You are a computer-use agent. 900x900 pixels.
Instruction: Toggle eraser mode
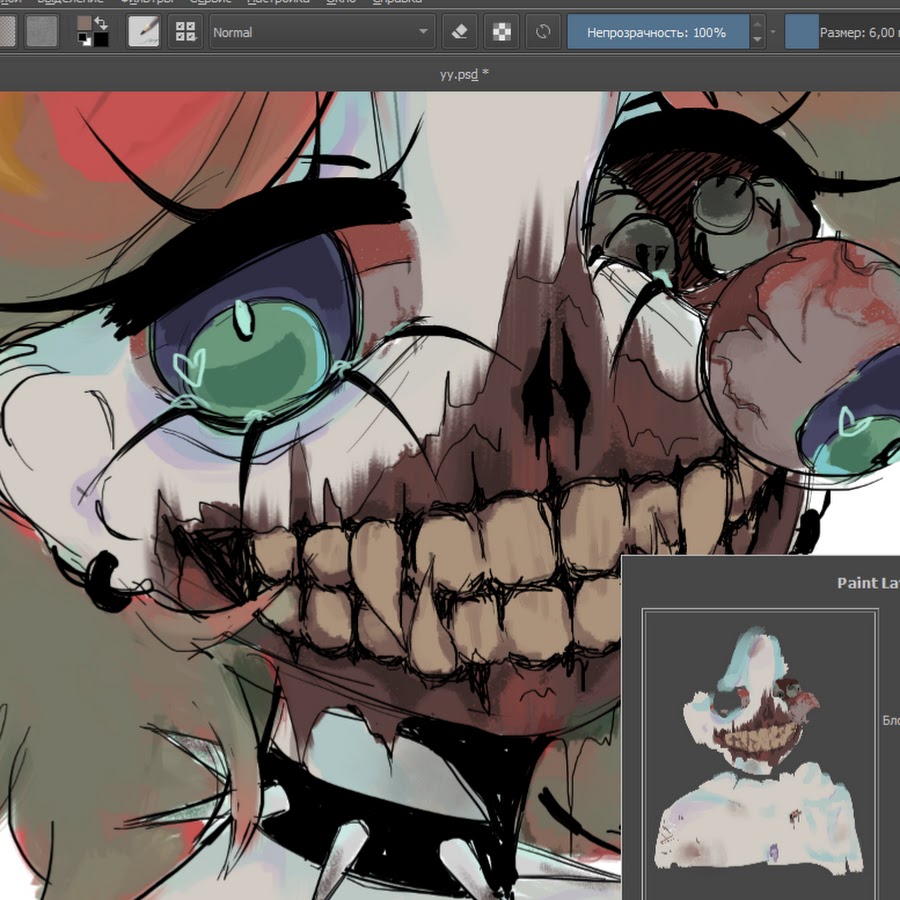click(x=460, y=32)
